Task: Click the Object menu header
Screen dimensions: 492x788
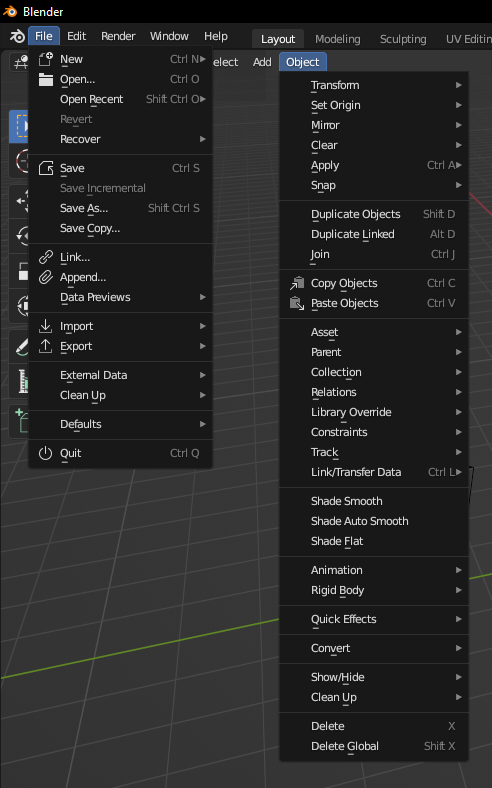Action: click(303, 62)
